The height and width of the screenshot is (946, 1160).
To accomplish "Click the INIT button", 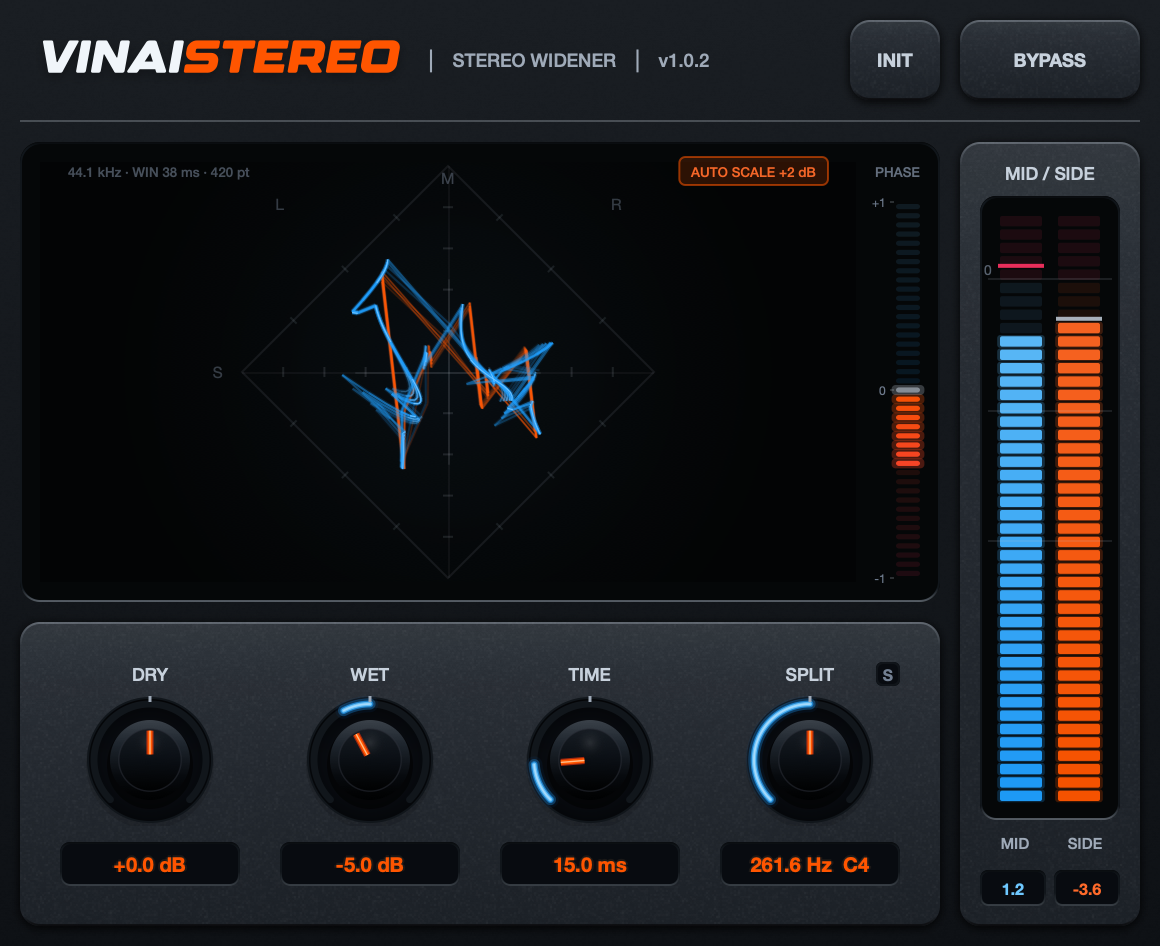I will (894, 60).
